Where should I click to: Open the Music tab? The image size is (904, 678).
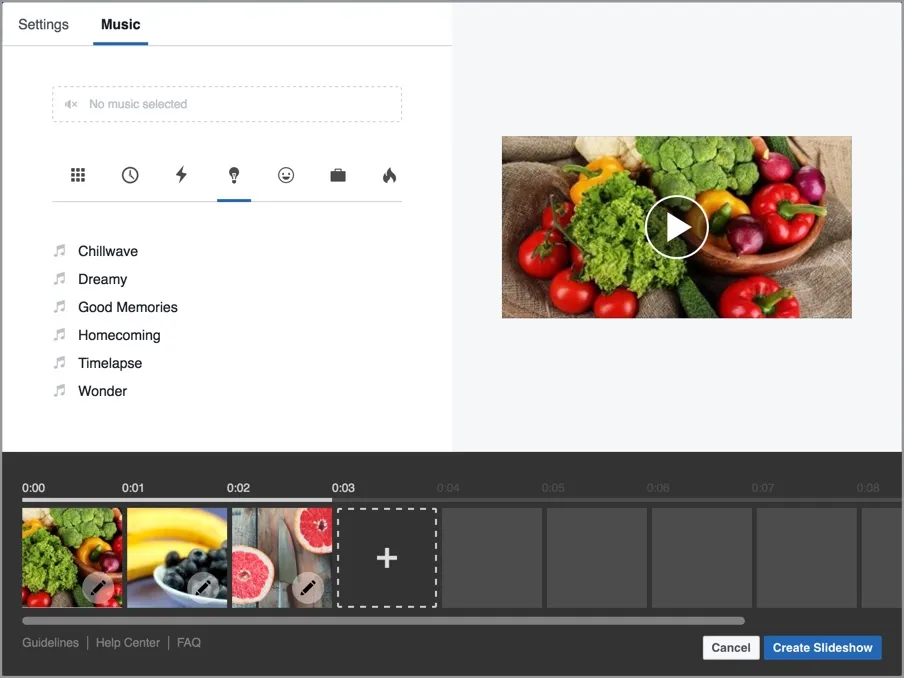(121, 24)
